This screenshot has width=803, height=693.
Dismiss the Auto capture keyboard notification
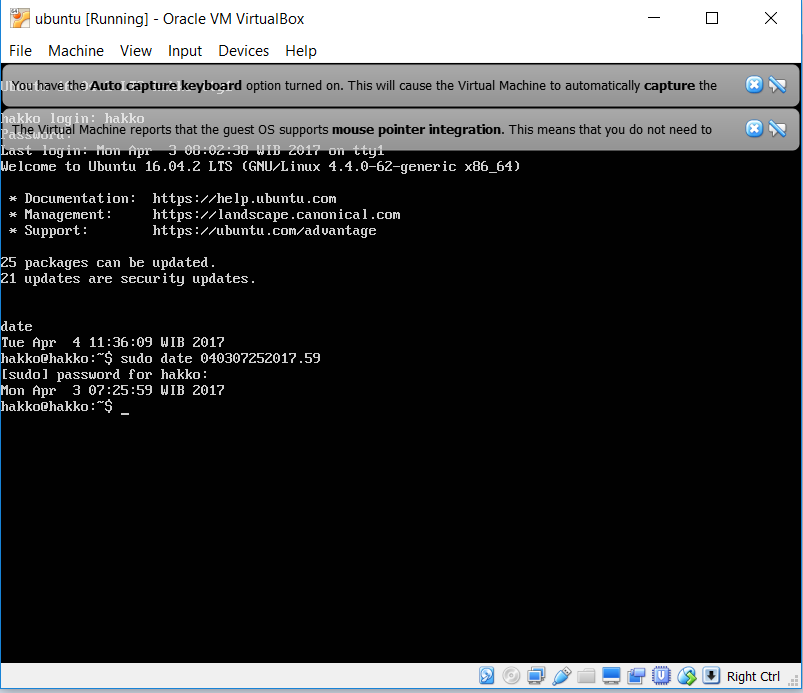click(754, 85)
